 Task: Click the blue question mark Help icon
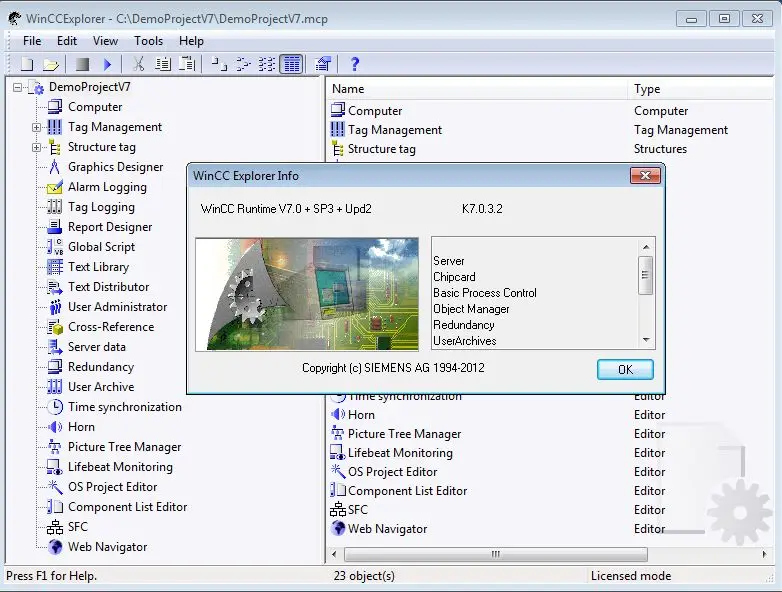pyautogui.click(x=355, y=64)
